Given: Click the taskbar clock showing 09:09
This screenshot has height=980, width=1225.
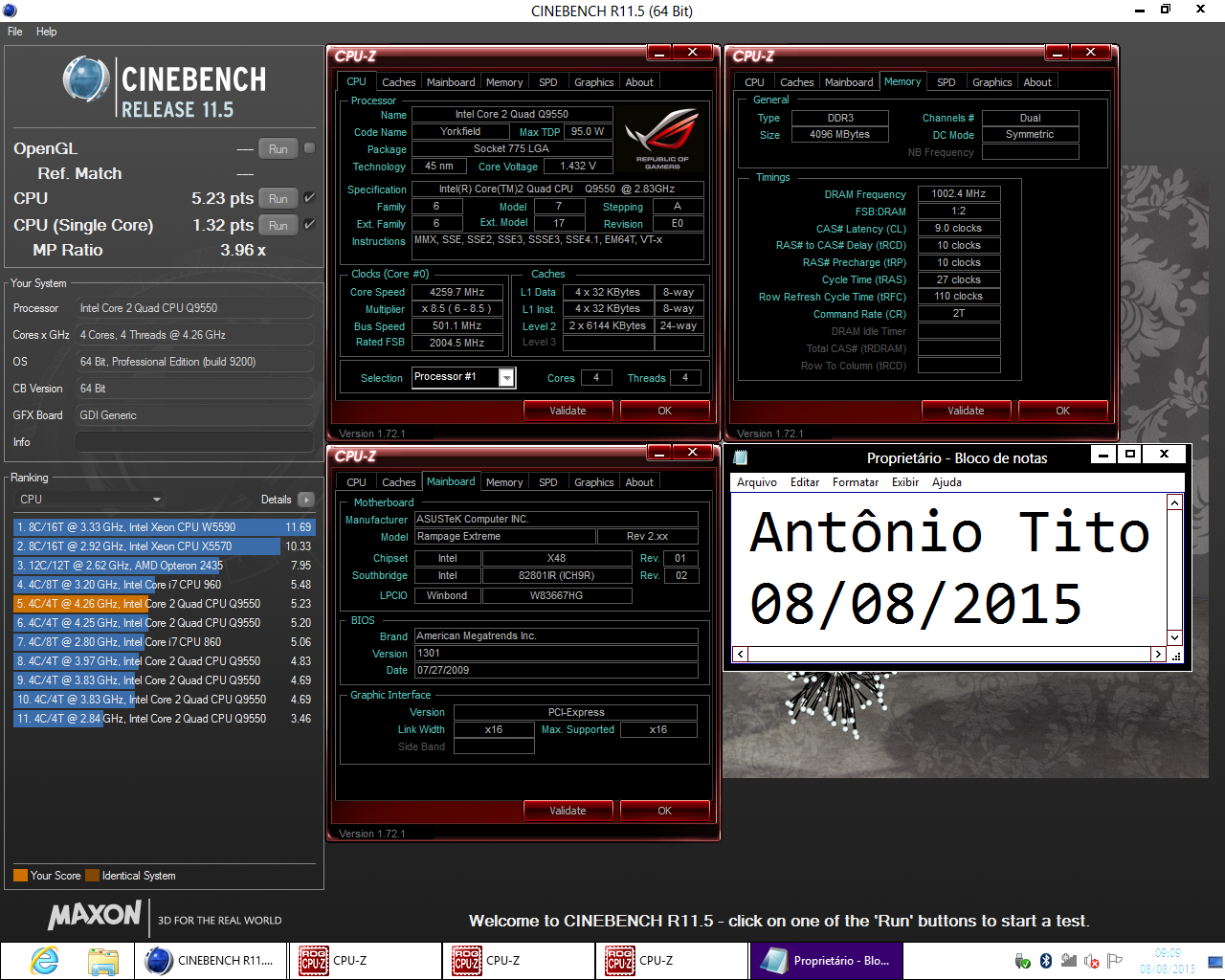Looking at the screenshot, I should point(1168,961).
